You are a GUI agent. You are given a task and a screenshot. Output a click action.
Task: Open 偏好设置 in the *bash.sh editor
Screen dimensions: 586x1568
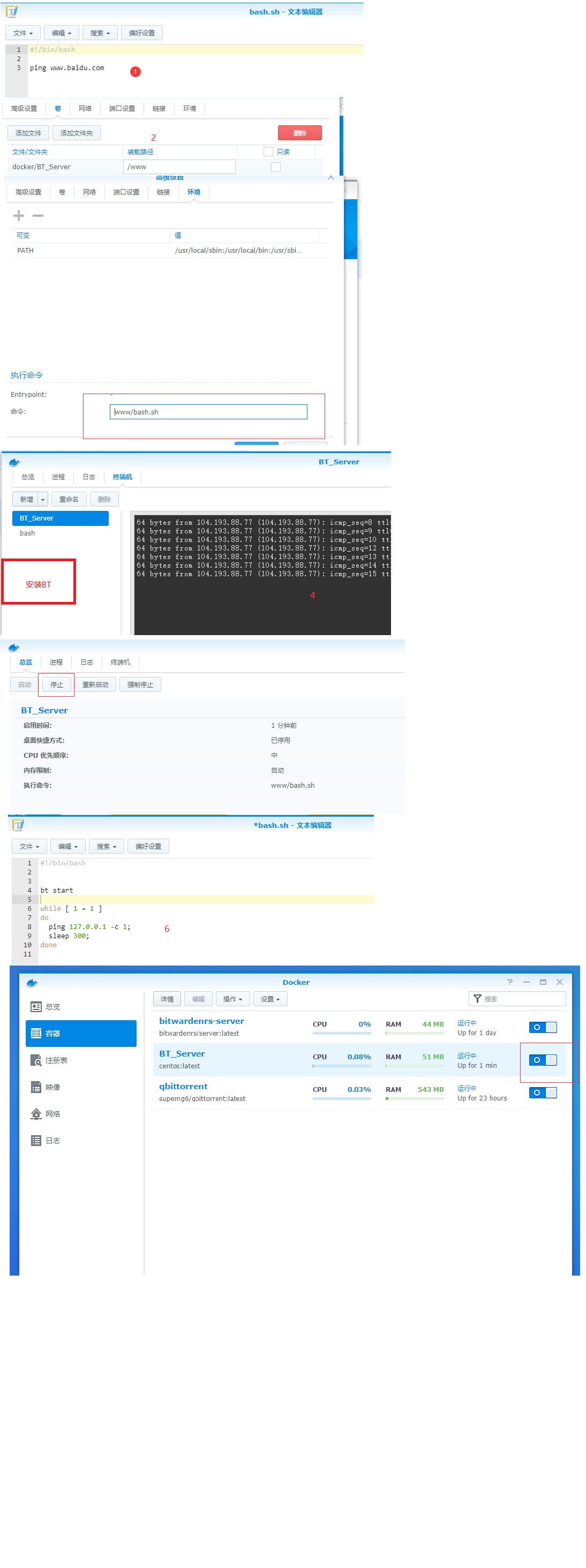point(148,846)
